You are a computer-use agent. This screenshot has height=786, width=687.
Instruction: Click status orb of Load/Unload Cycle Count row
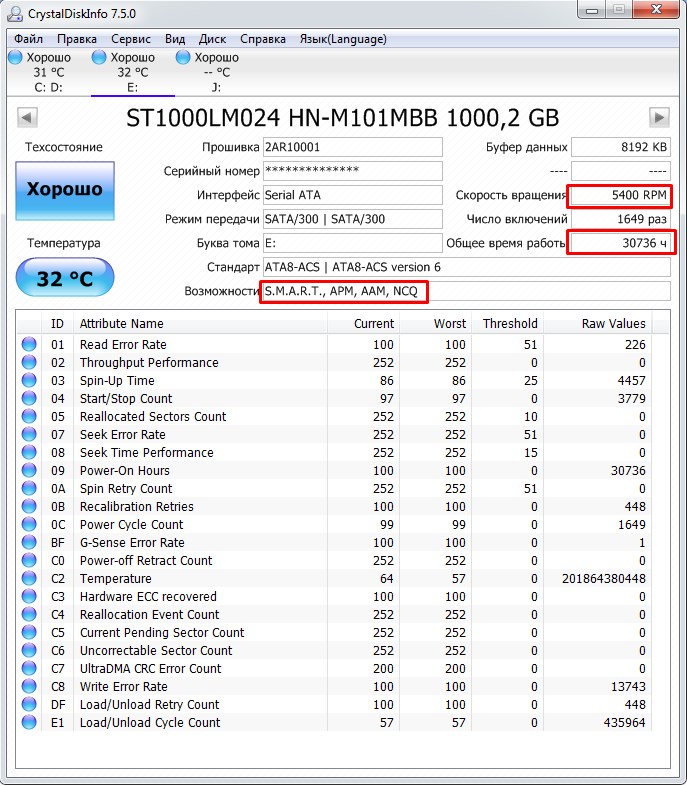[x=29, y=723]
